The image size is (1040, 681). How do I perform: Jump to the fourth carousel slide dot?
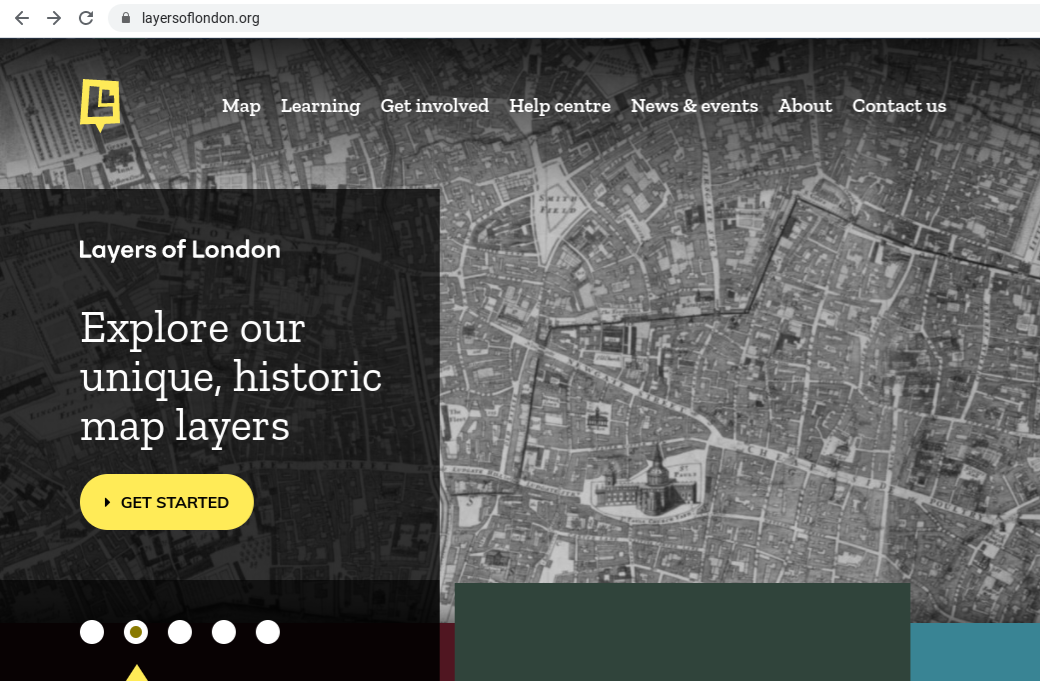coord(224,632)
